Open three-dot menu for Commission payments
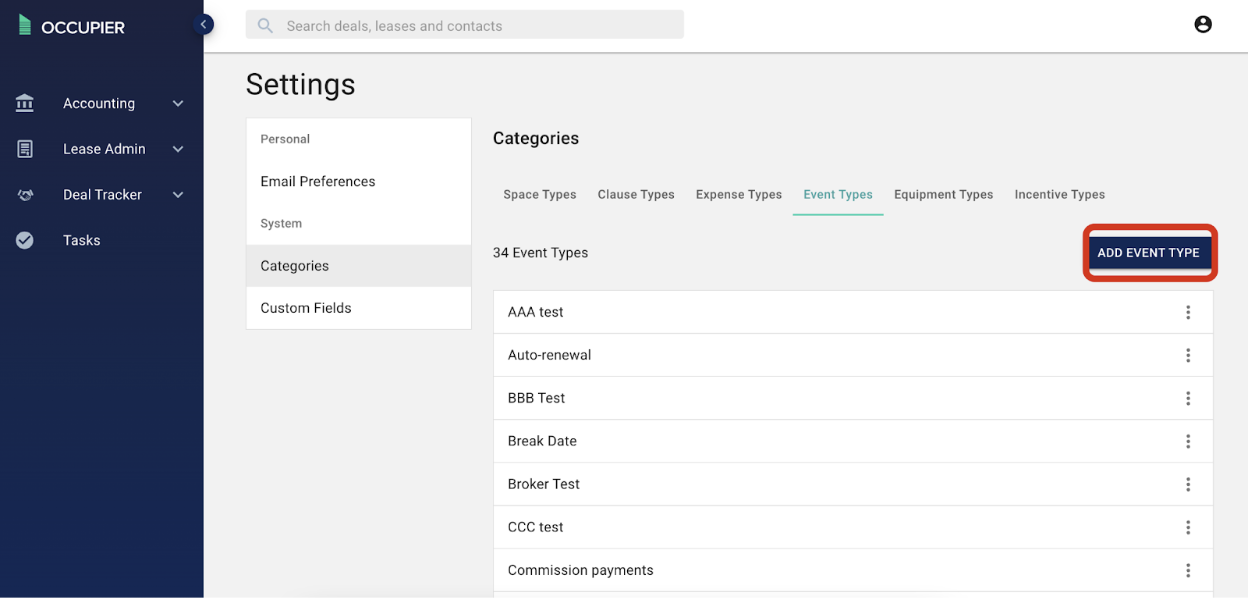This screenshot has width=1250, height=598. point(1188,570)
